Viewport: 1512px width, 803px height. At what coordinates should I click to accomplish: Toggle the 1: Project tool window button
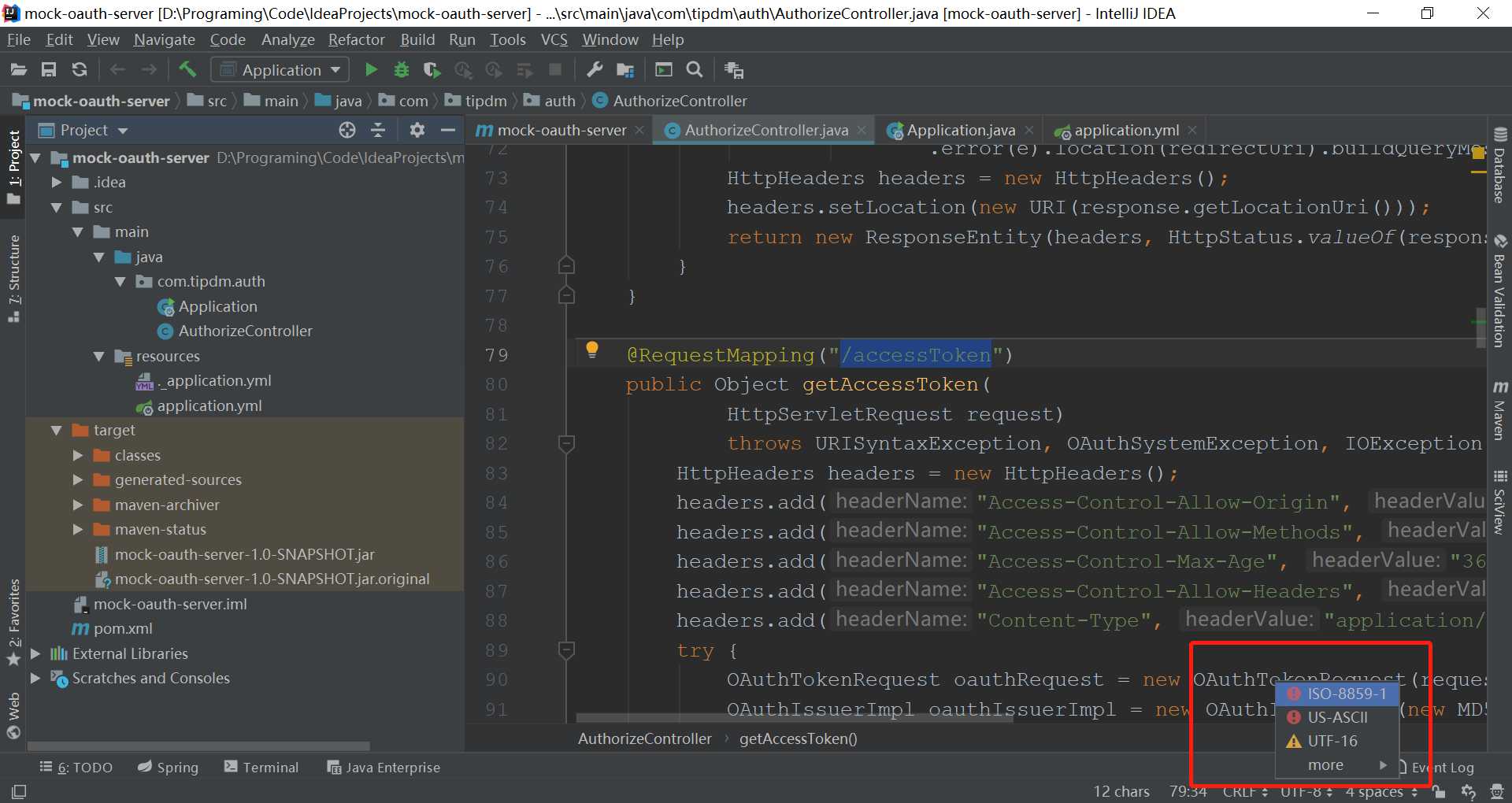pyautogui.click(x=13, y=167)
